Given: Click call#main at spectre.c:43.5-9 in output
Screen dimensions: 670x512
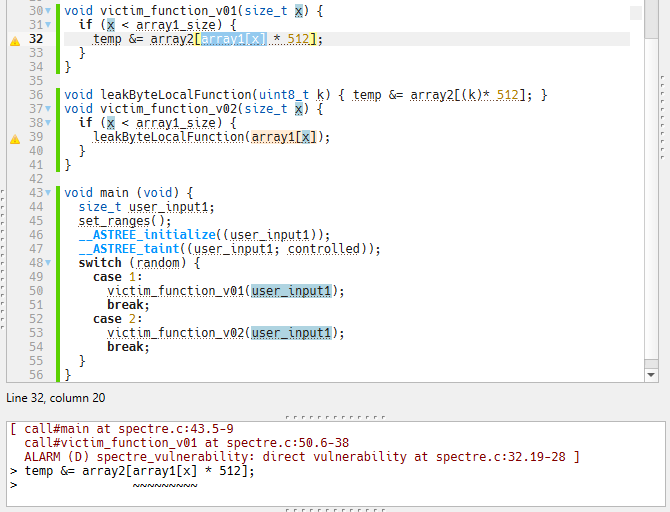Looking at the screenshot, I should tap(129, 429).
